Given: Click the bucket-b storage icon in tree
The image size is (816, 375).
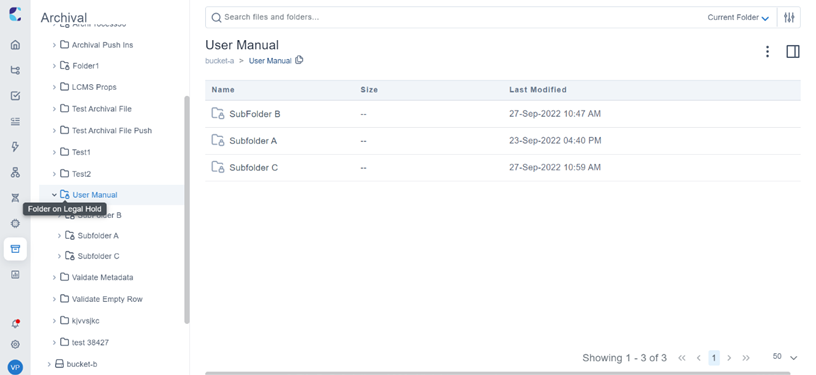Looking at the screenshot, I should coord(59,364).
